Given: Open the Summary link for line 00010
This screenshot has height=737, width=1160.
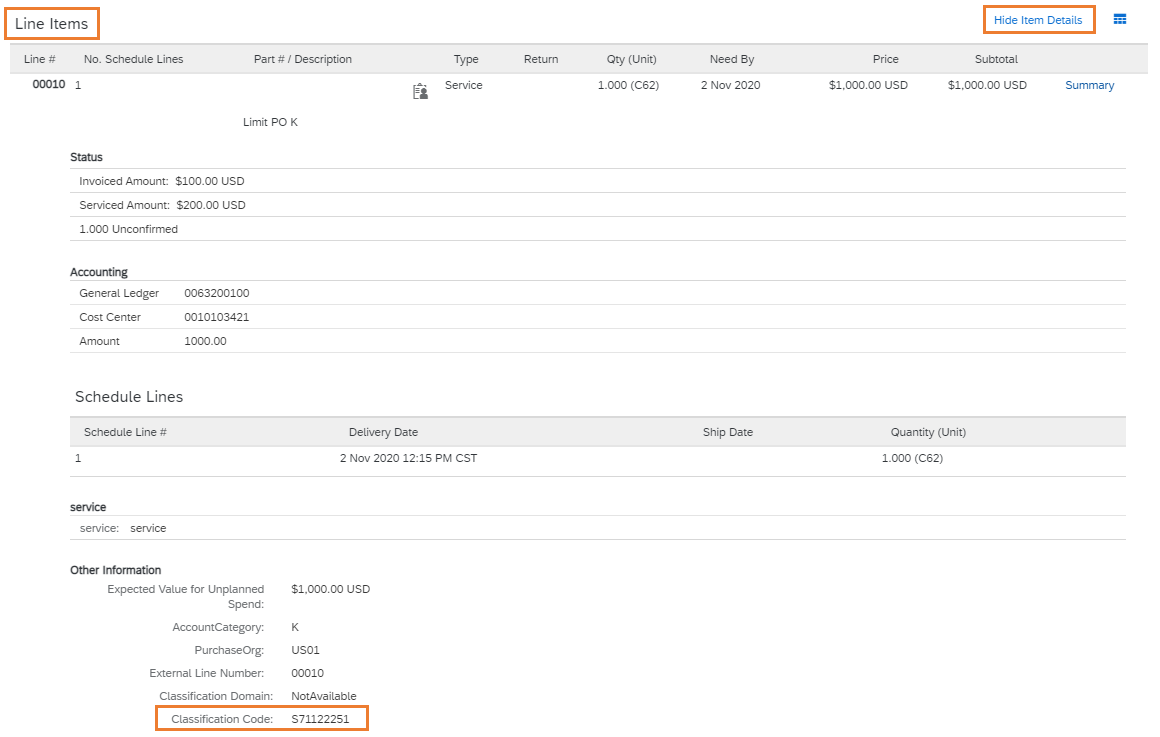Looking at the screenshot, I should [x=1089, y=85].
